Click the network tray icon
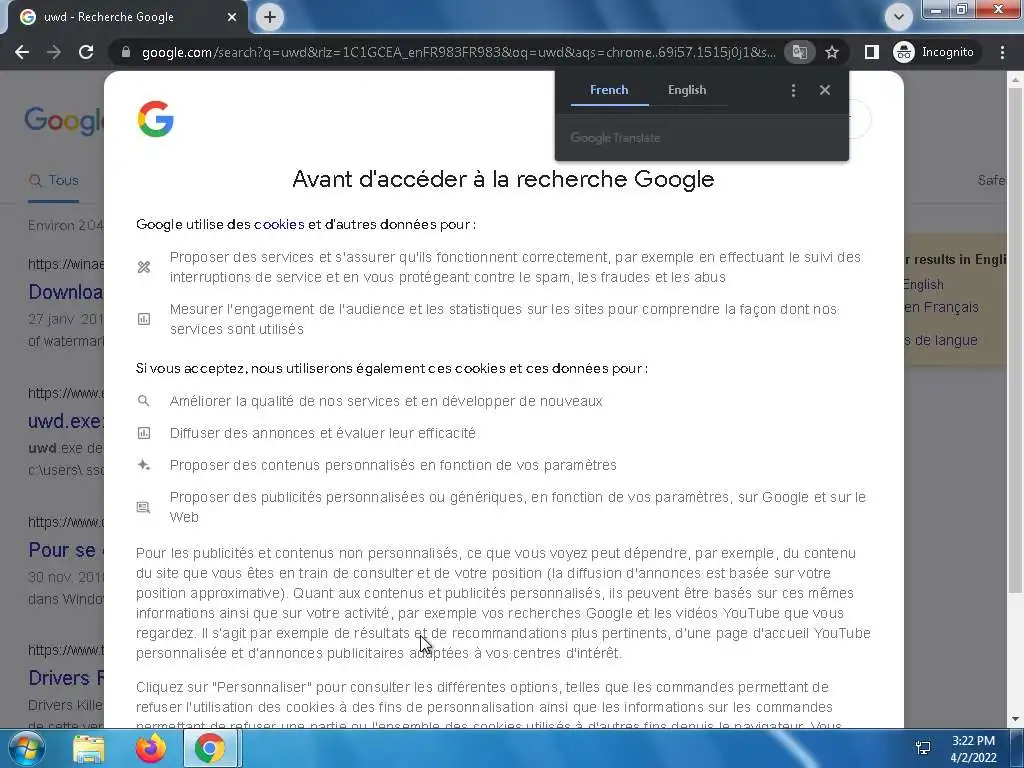 click(x=923, y=748)
